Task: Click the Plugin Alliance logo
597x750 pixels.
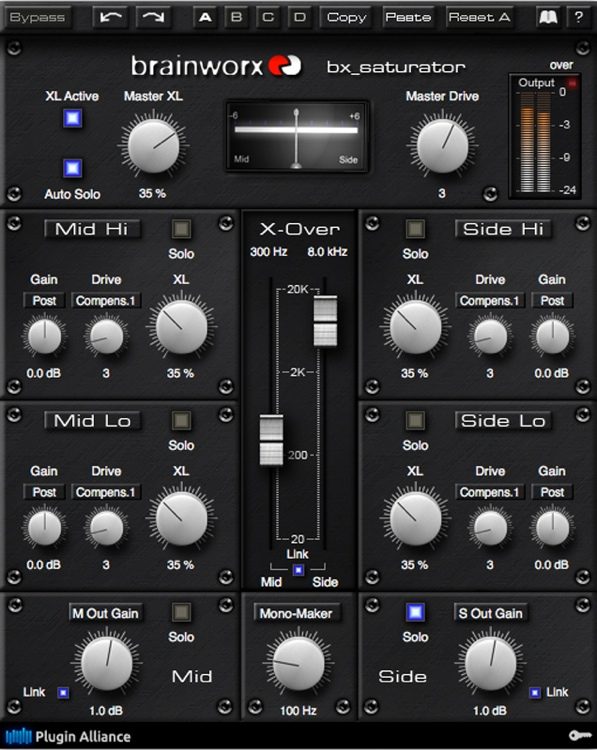Action: [x=68, y=736]
